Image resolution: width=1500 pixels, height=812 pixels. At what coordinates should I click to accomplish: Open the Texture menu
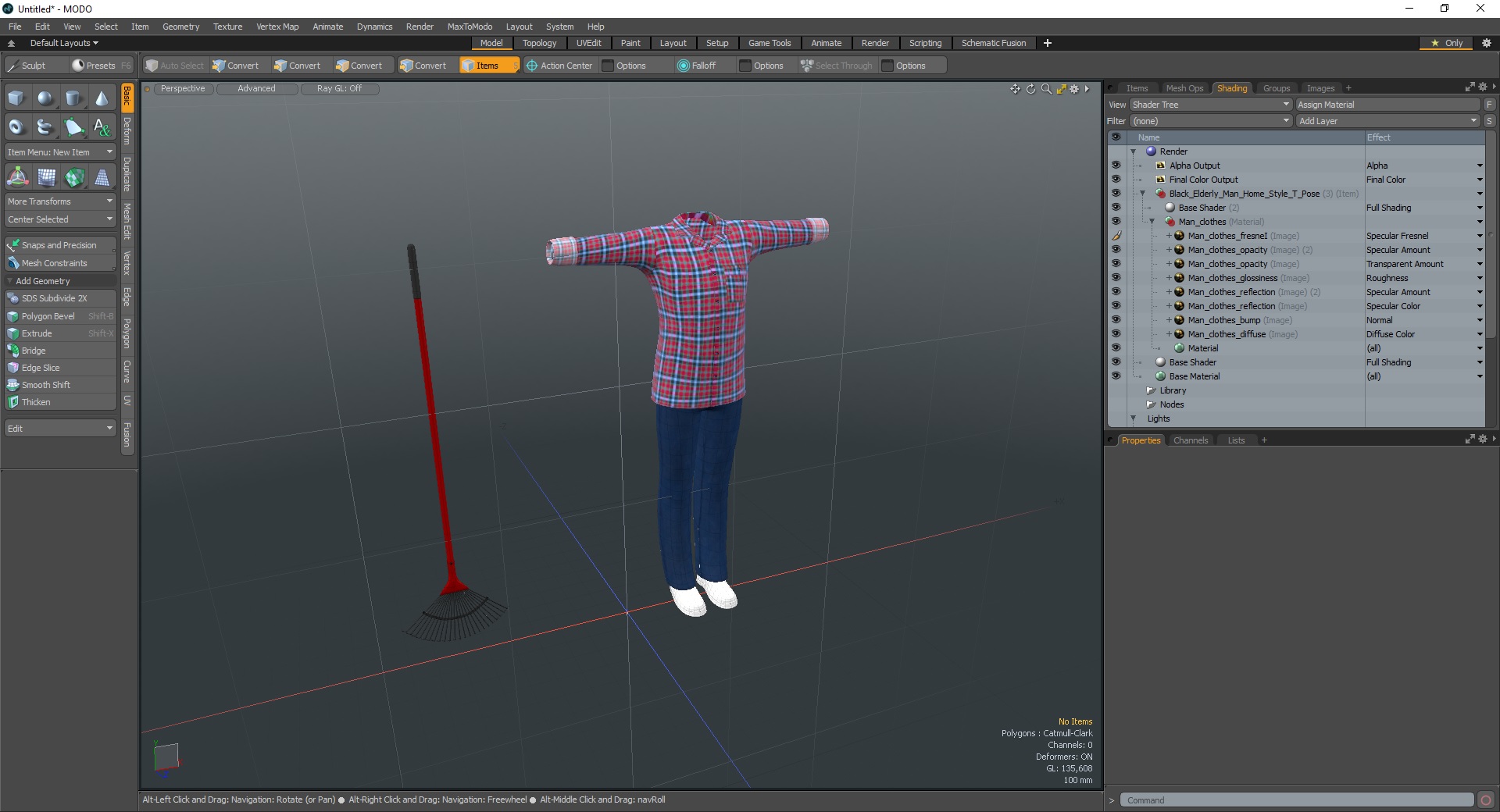click(x=227, y=27)
